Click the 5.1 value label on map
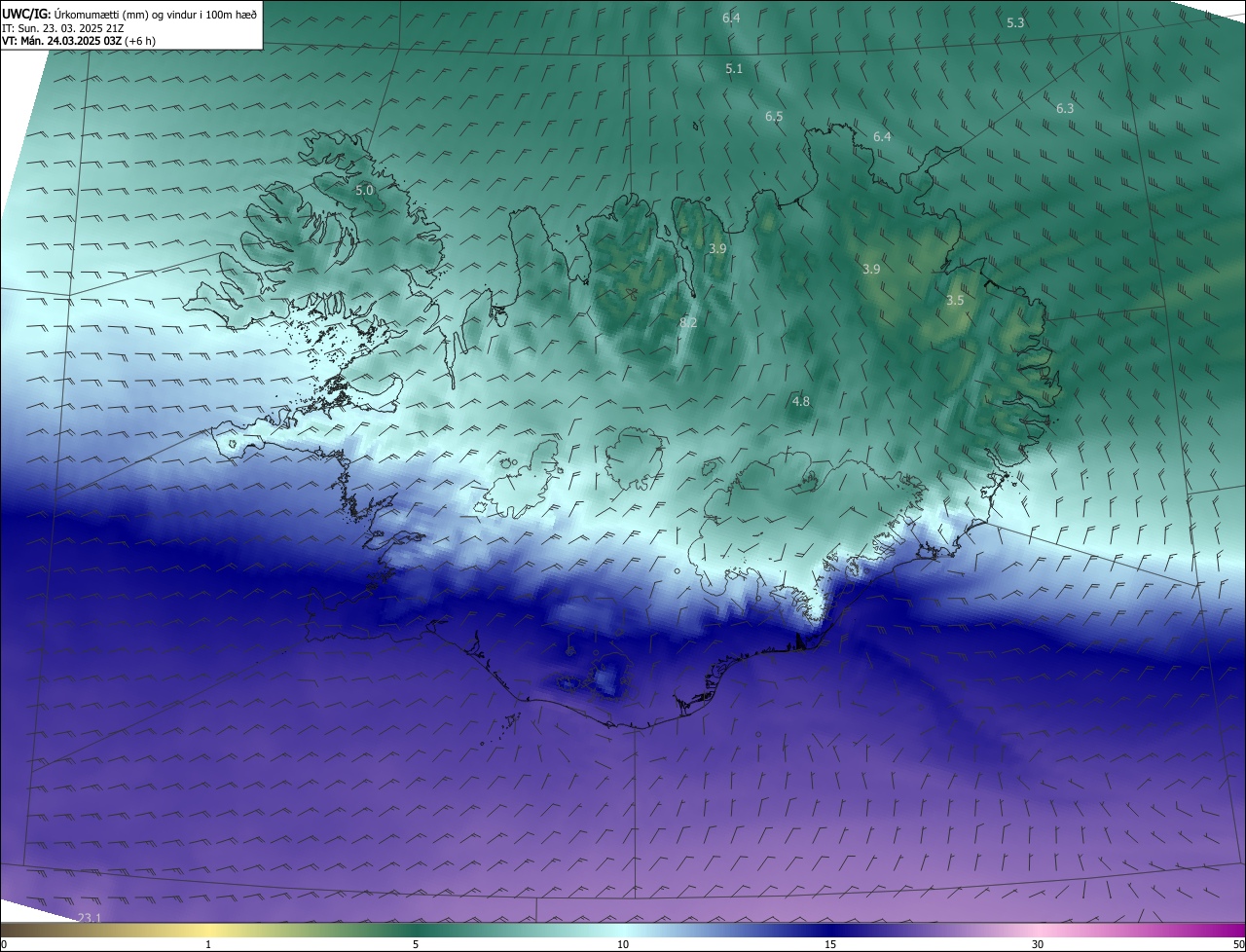Viewport: 1246px width, 952px height. point(734,69)
